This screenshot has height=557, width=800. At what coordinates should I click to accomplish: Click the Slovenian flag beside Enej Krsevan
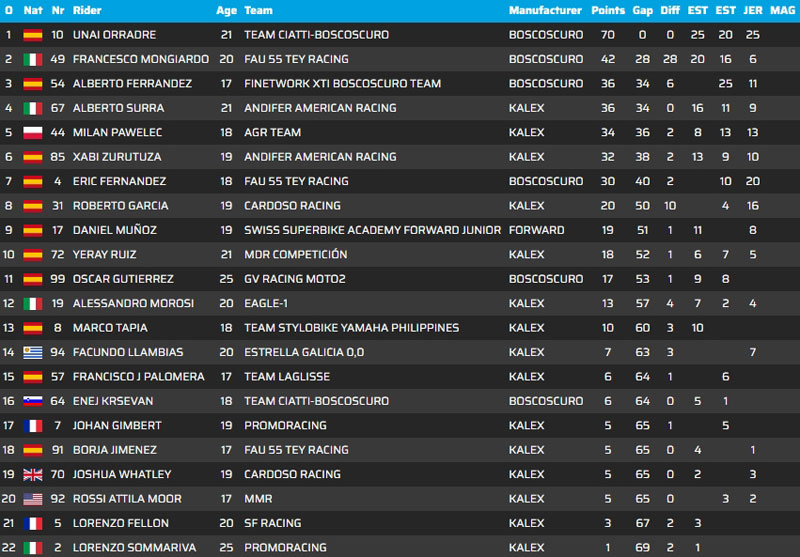coord(33,401)
